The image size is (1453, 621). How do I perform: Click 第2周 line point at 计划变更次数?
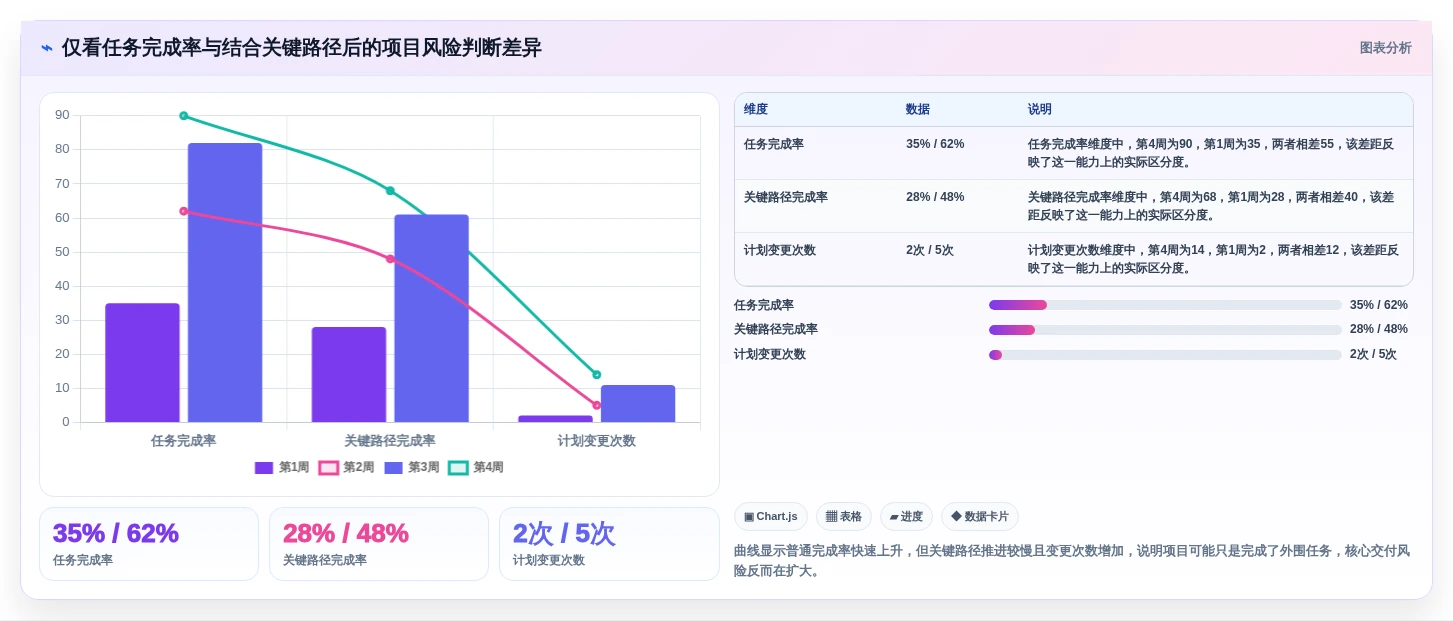[597, 405]
